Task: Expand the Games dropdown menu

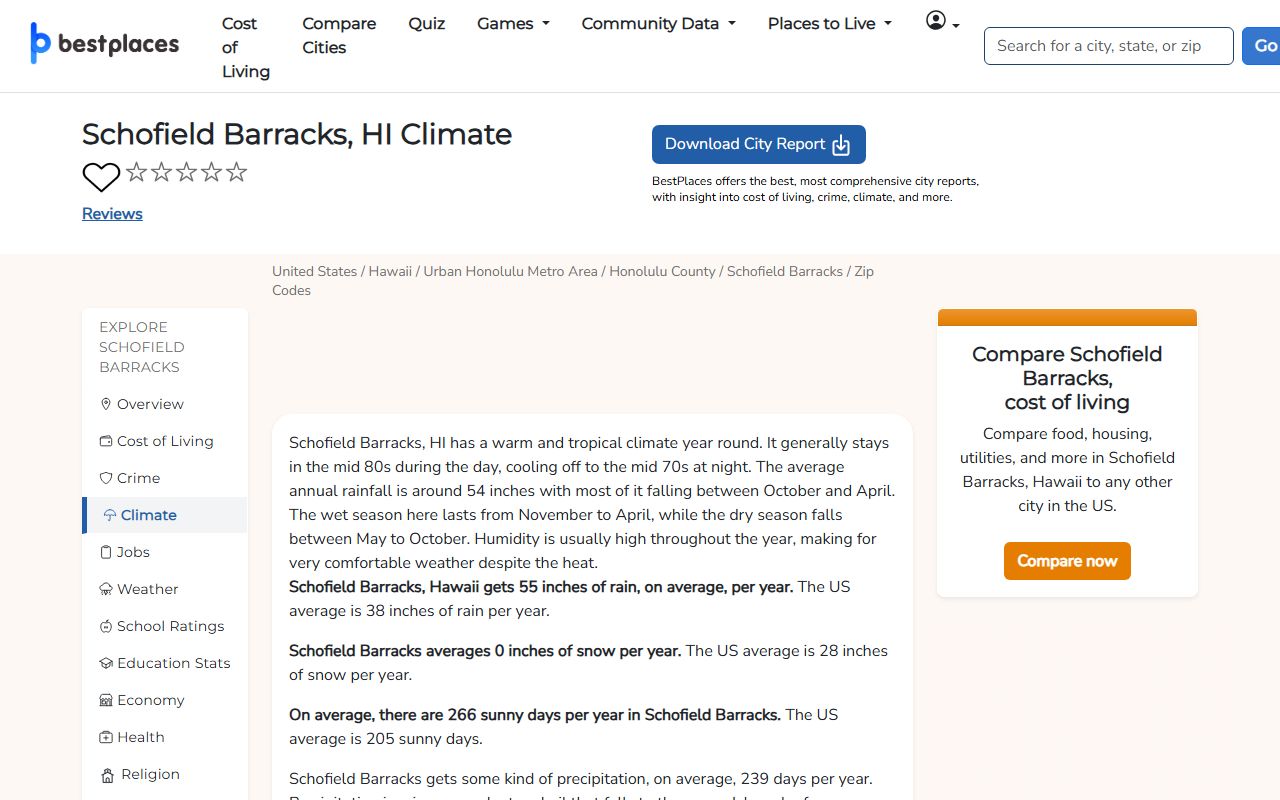Action: (x=514, y=24)
